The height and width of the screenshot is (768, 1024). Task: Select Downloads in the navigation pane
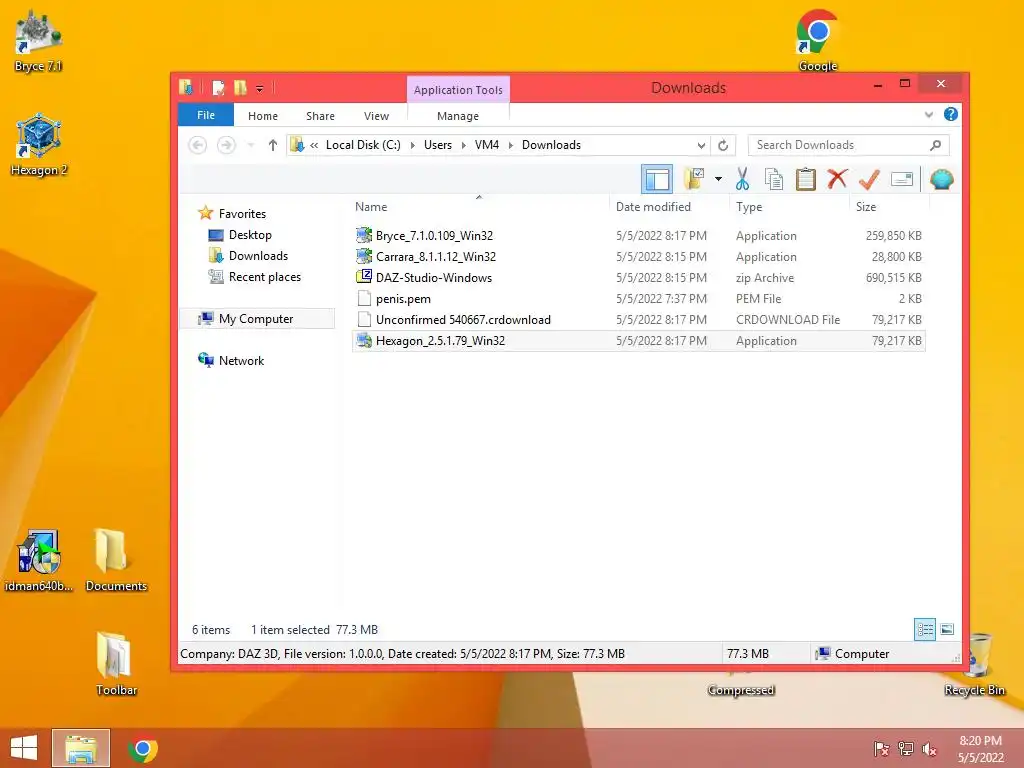pos(258,255)
